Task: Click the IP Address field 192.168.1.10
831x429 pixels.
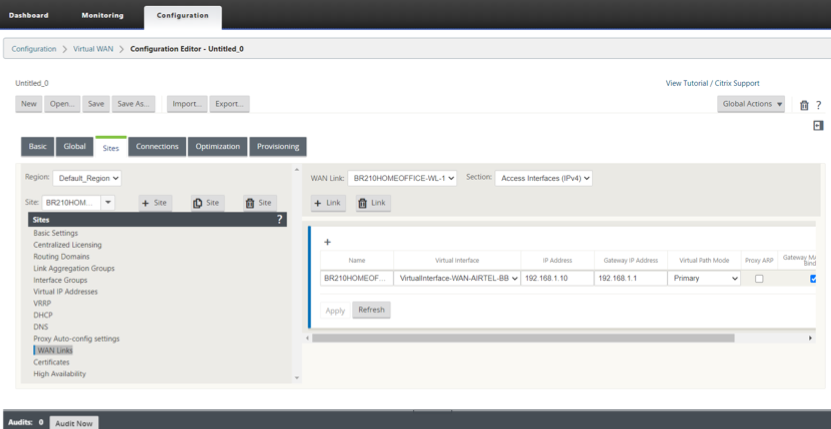Action: coord(557,278)
